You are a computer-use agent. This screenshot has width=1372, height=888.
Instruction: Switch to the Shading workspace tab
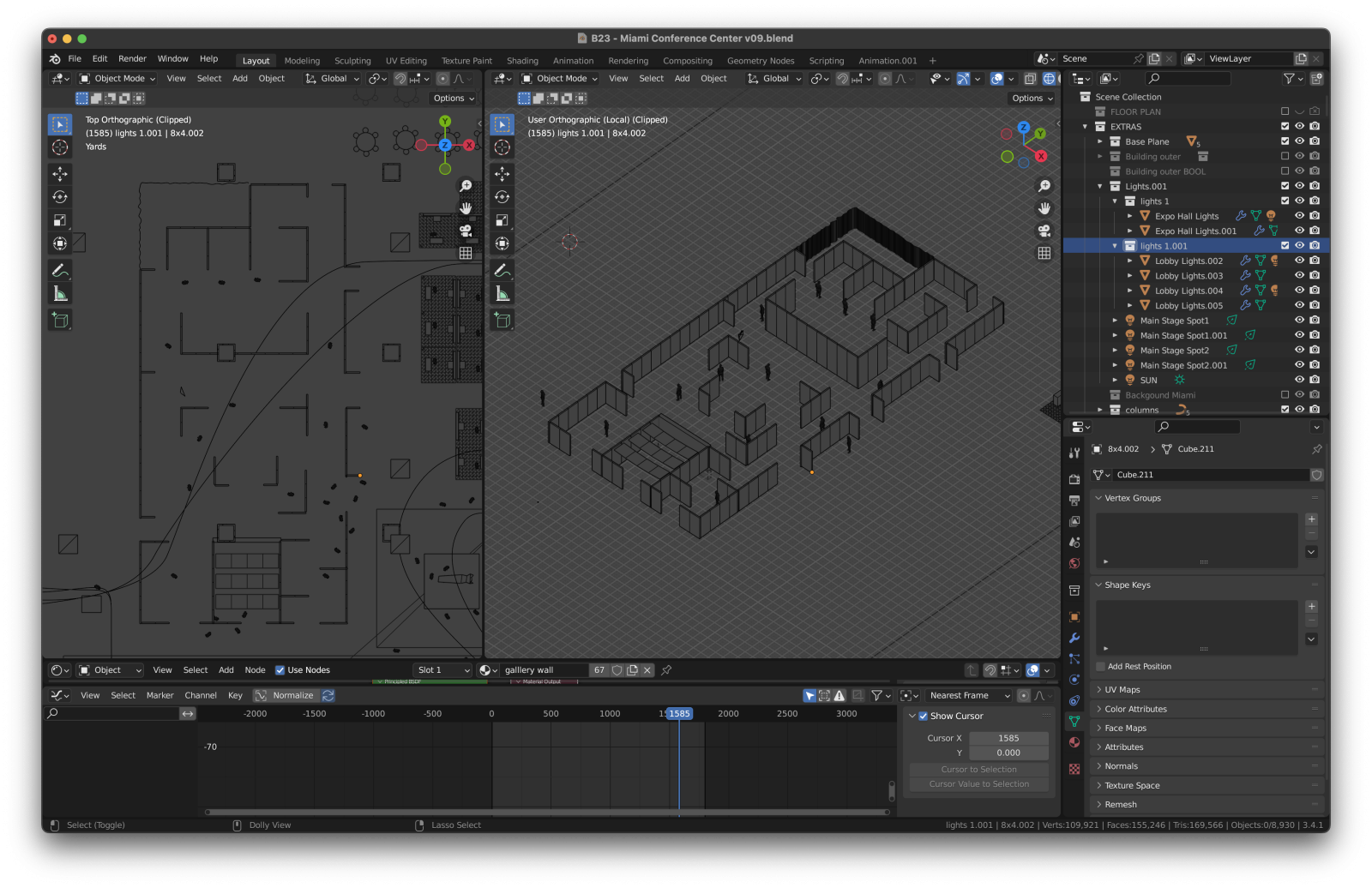(x=522, y=61)
